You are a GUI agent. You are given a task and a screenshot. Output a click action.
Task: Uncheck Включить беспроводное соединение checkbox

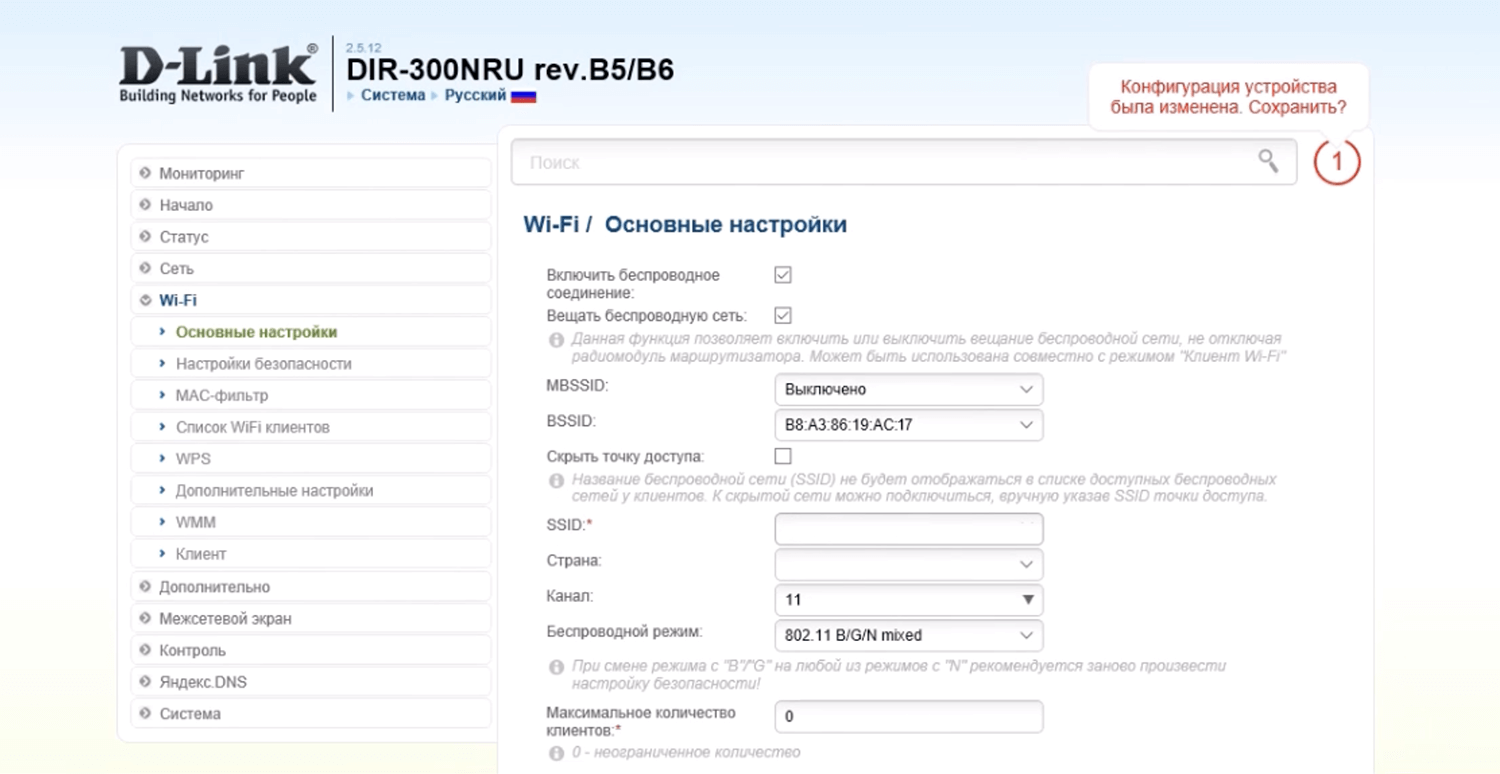coord(783,275)
